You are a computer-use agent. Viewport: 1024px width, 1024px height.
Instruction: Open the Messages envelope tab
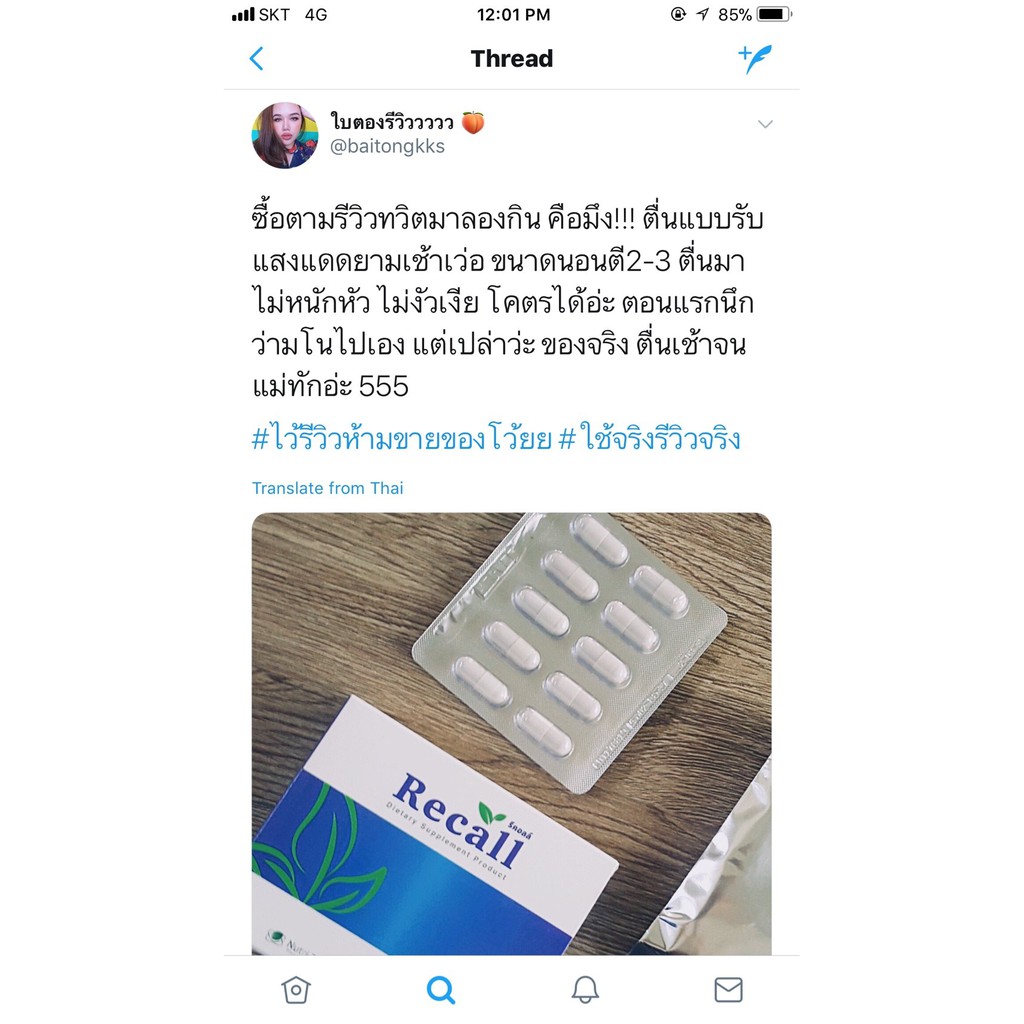coord(728,989)
